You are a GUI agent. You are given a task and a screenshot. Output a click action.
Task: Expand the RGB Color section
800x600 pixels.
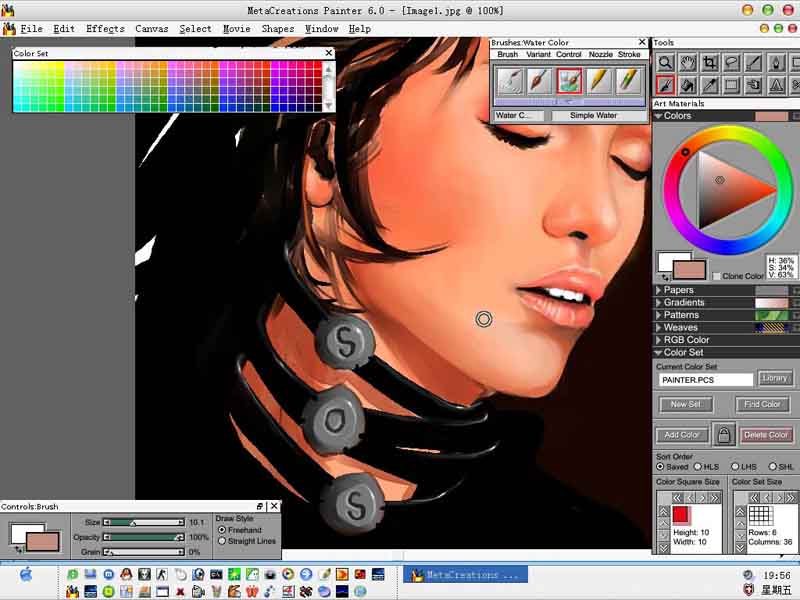tap(659, 340)
